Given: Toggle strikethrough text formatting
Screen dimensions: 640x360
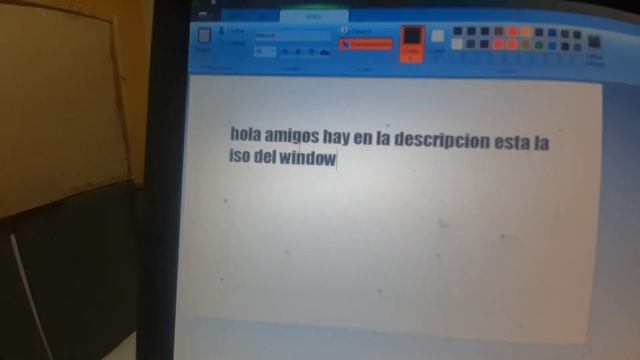Looking at the screenshot, I should [325, 52].
